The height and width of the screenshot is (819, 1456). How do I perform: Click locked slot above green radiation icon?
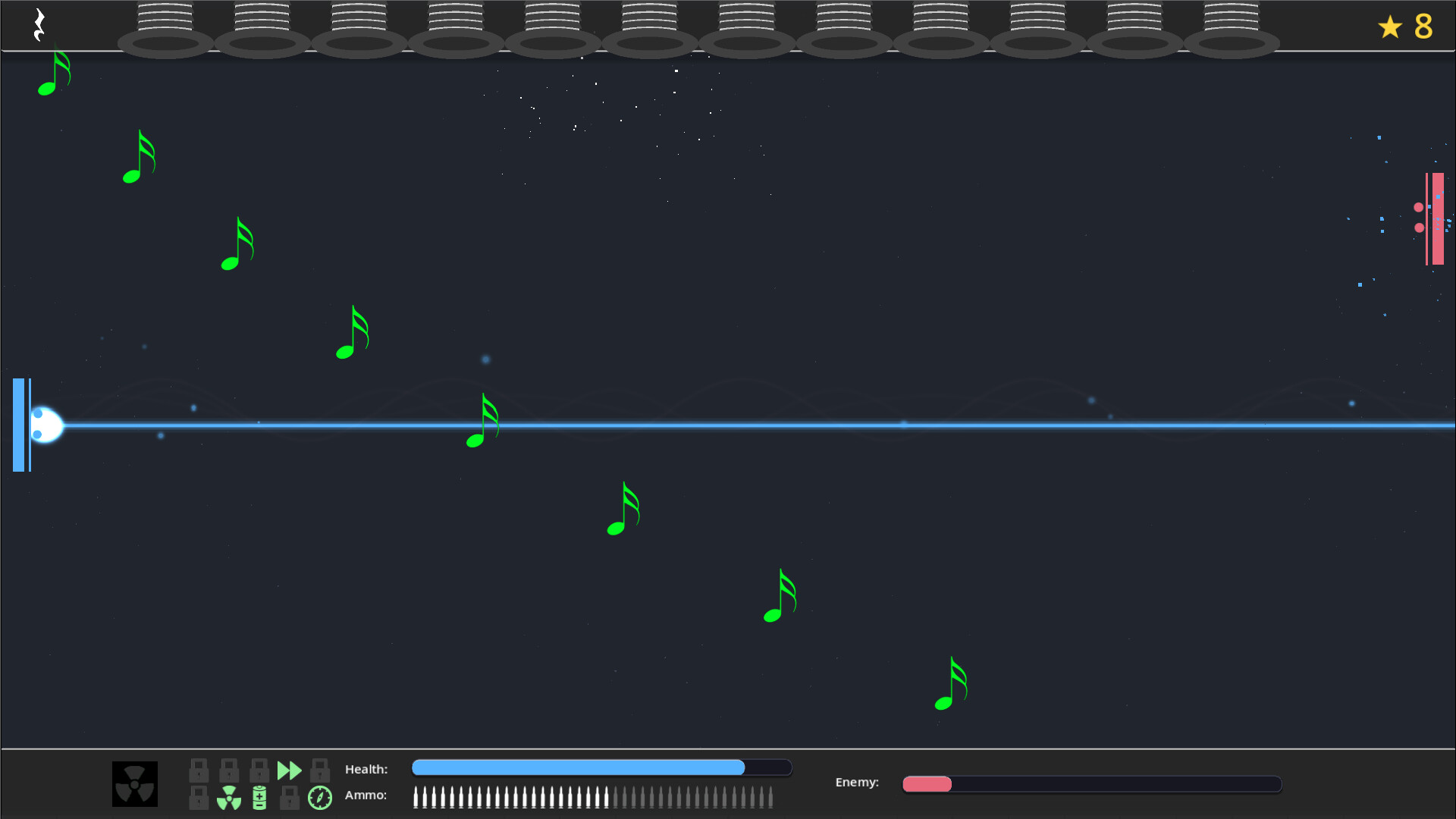[229, 770]
